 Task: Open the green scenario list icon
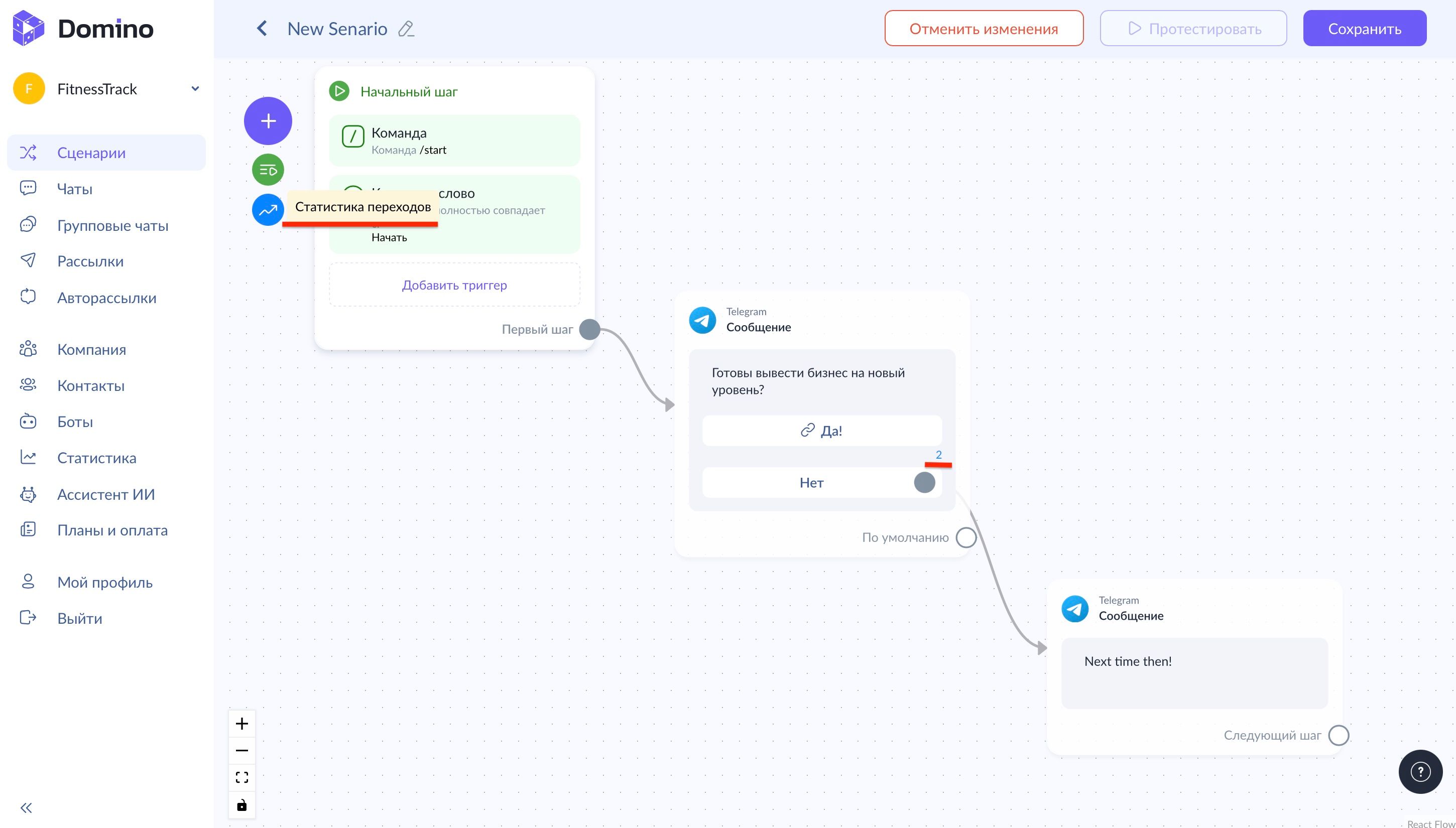point(268,170)
